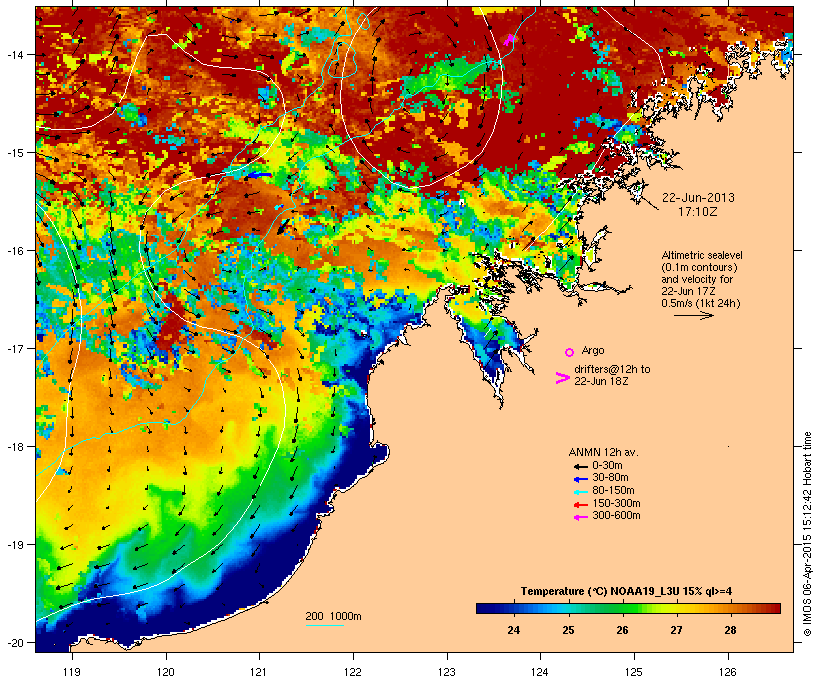Click the 22-Jun-2013 date label
The image size is (820, 680).
pyautogui.click(x=698, y=198)
